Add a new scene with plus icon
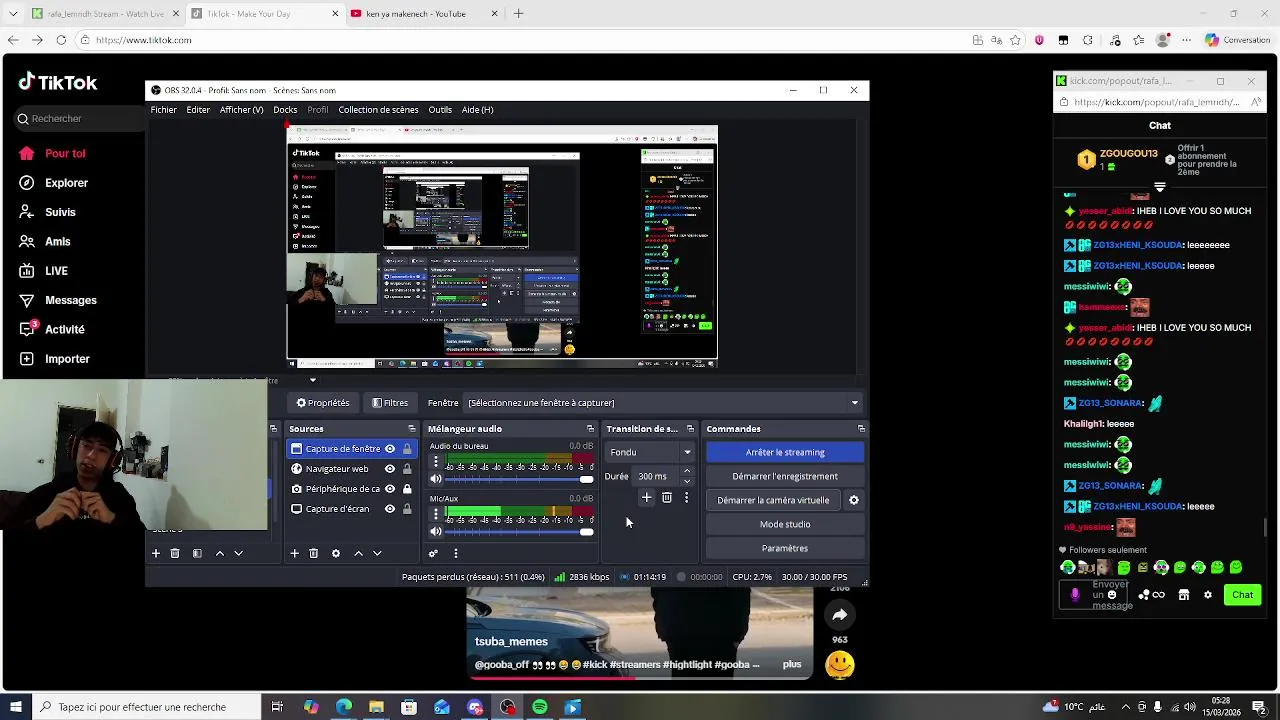The height and width of the screenshot is (720, 1280). pos(155,553)
